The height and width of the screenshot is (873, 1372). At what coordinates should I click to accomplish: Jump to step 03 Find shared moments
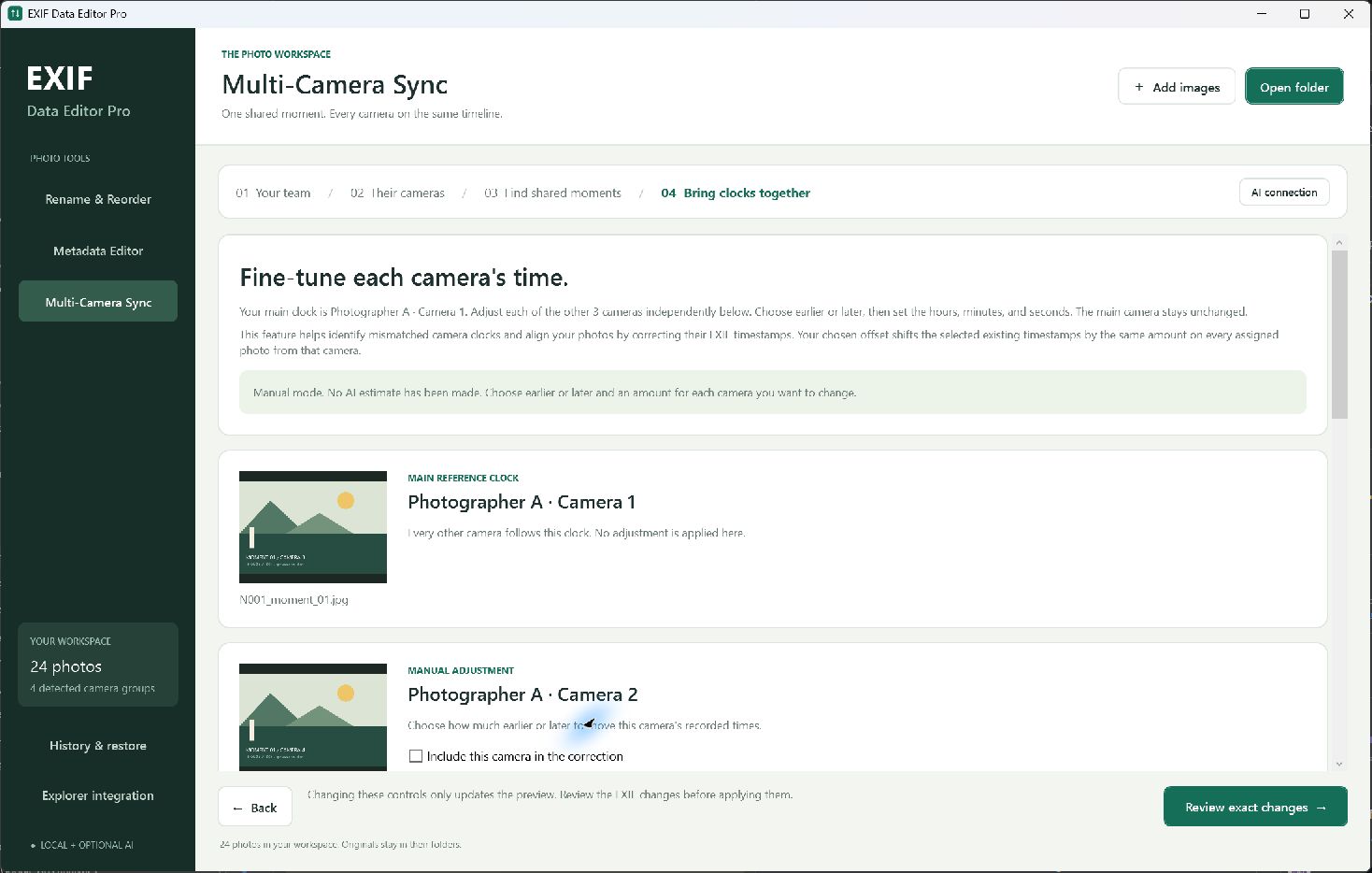(552, 193)
